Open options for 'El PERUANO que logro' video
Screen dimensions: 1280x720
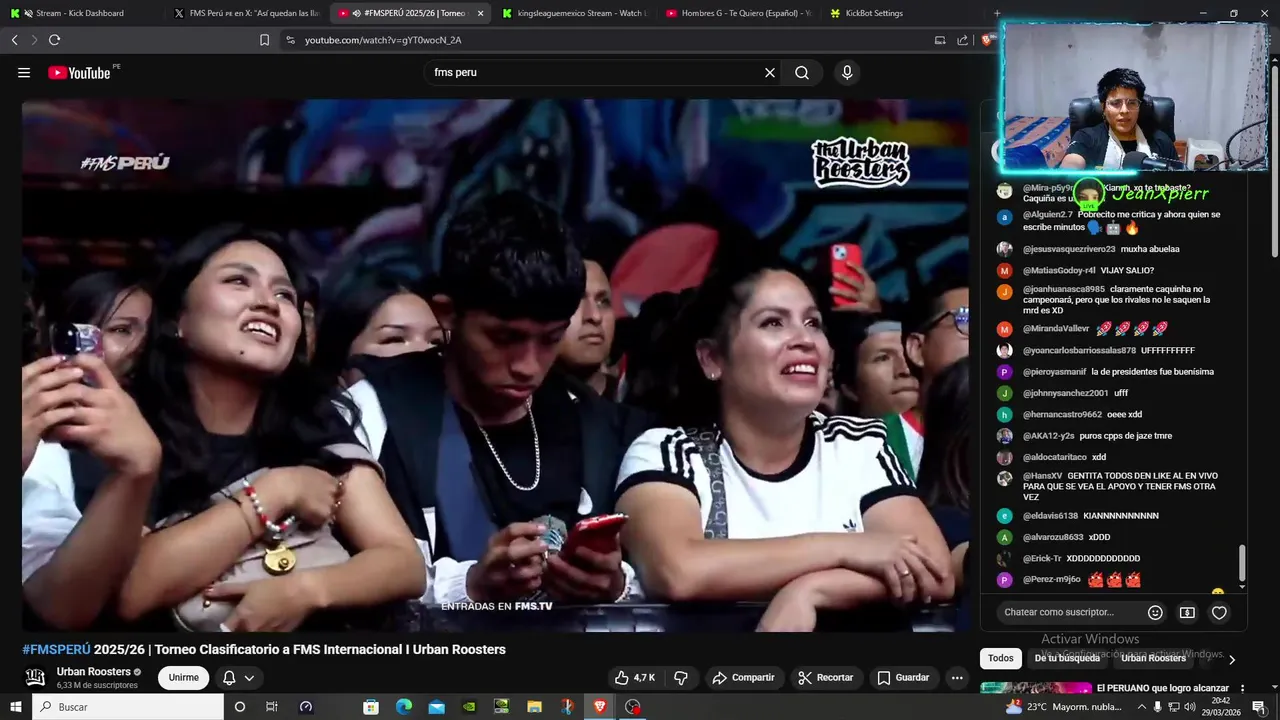point(1242,689)
